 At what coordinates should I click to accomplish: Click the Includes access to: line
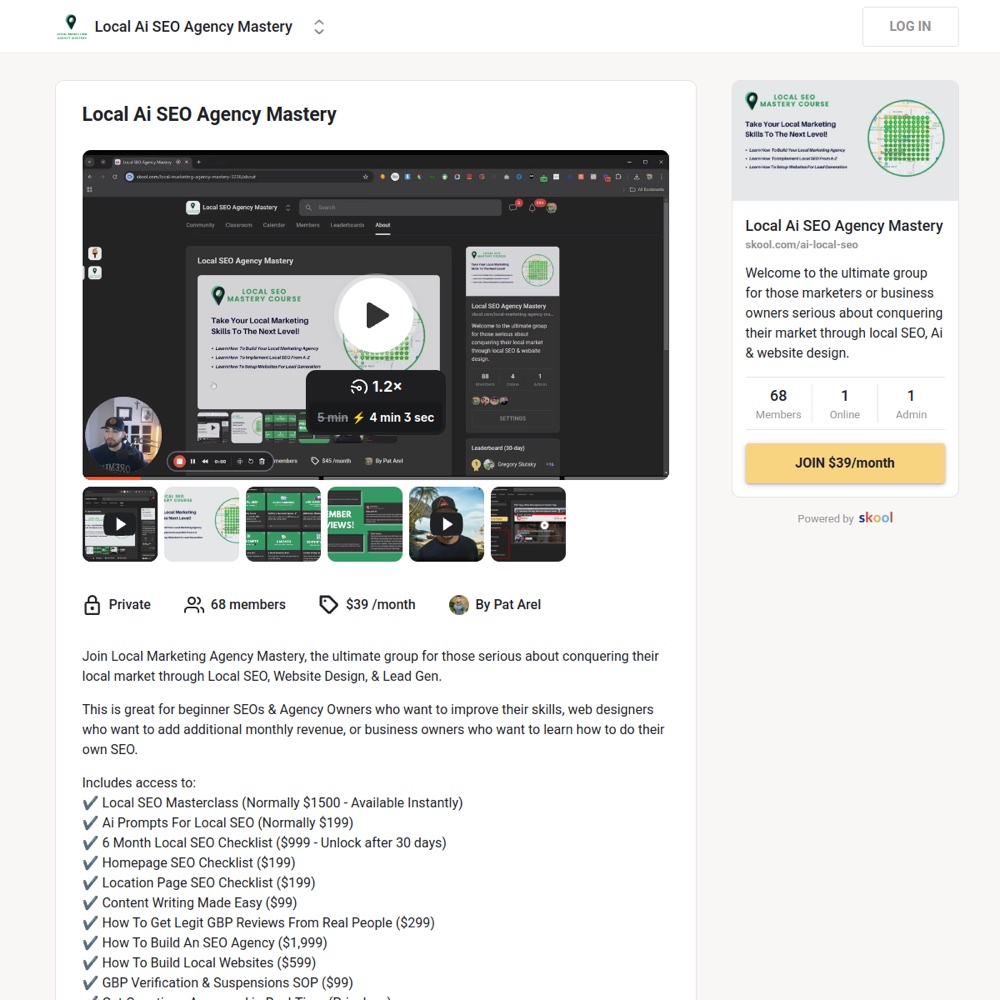pos(139,783)
